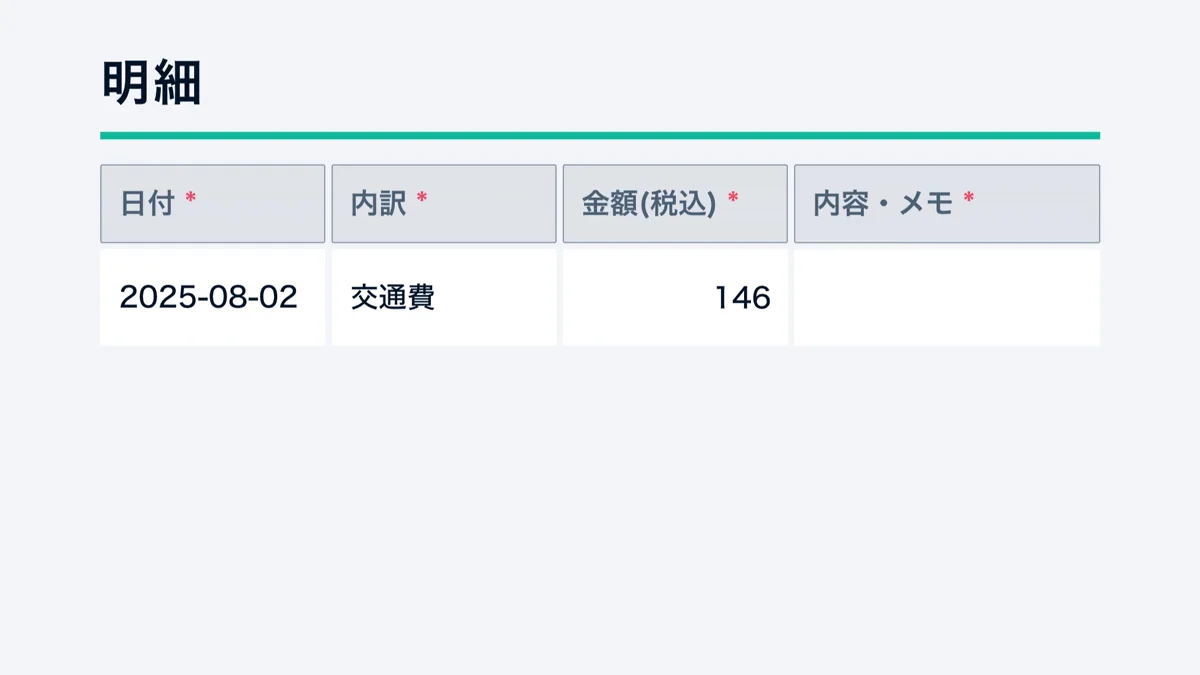Viewport: 1200px width, 675px height.
Task: Click the red asterisk beside 内訳 header
Action: point(421,198)
